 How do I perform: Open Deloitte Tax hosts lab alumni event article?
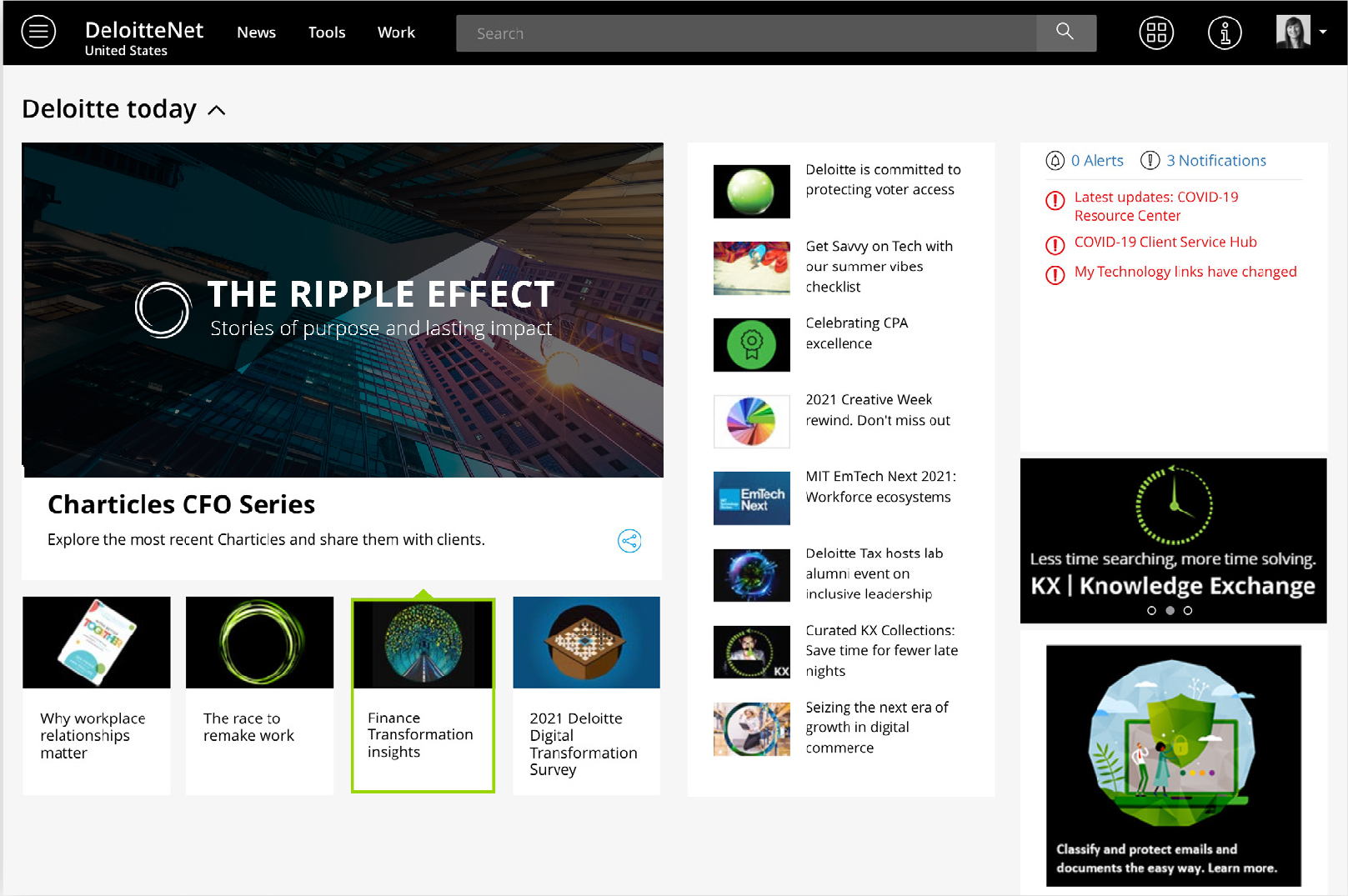(874, 573)
